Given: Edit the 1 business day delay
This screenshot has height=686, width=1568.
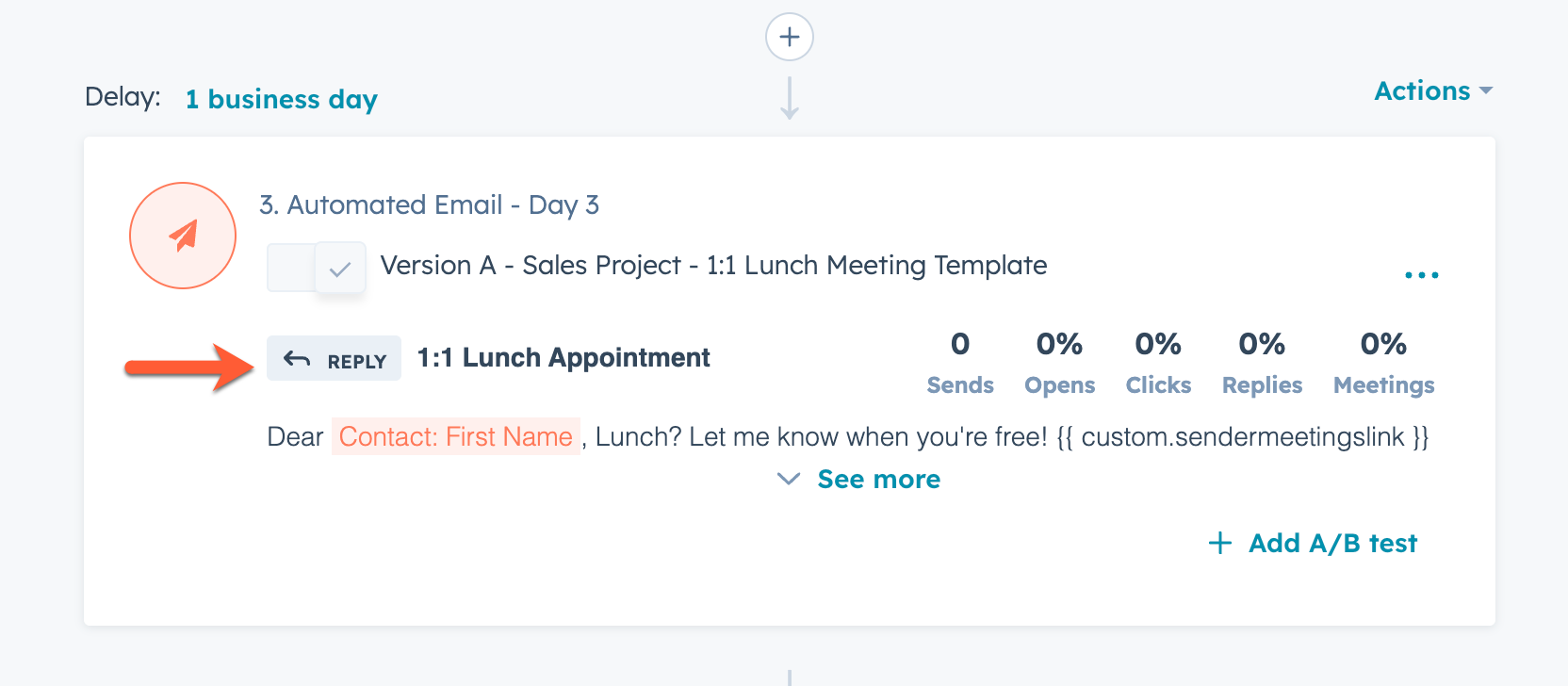Looking at the screenshot, I should pos(281,99).
